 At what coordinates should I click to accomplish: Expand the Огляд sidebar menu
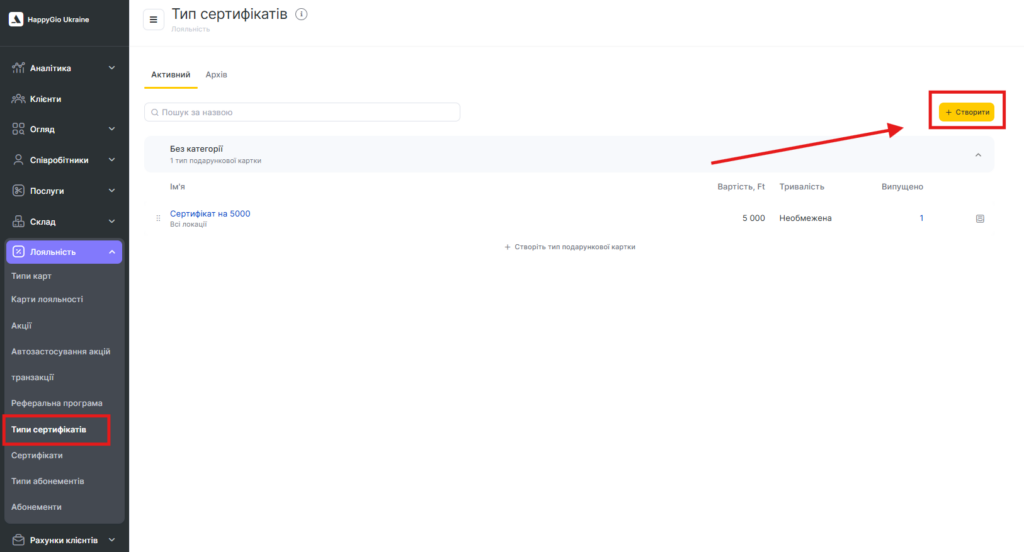click(x=111, y=129)
